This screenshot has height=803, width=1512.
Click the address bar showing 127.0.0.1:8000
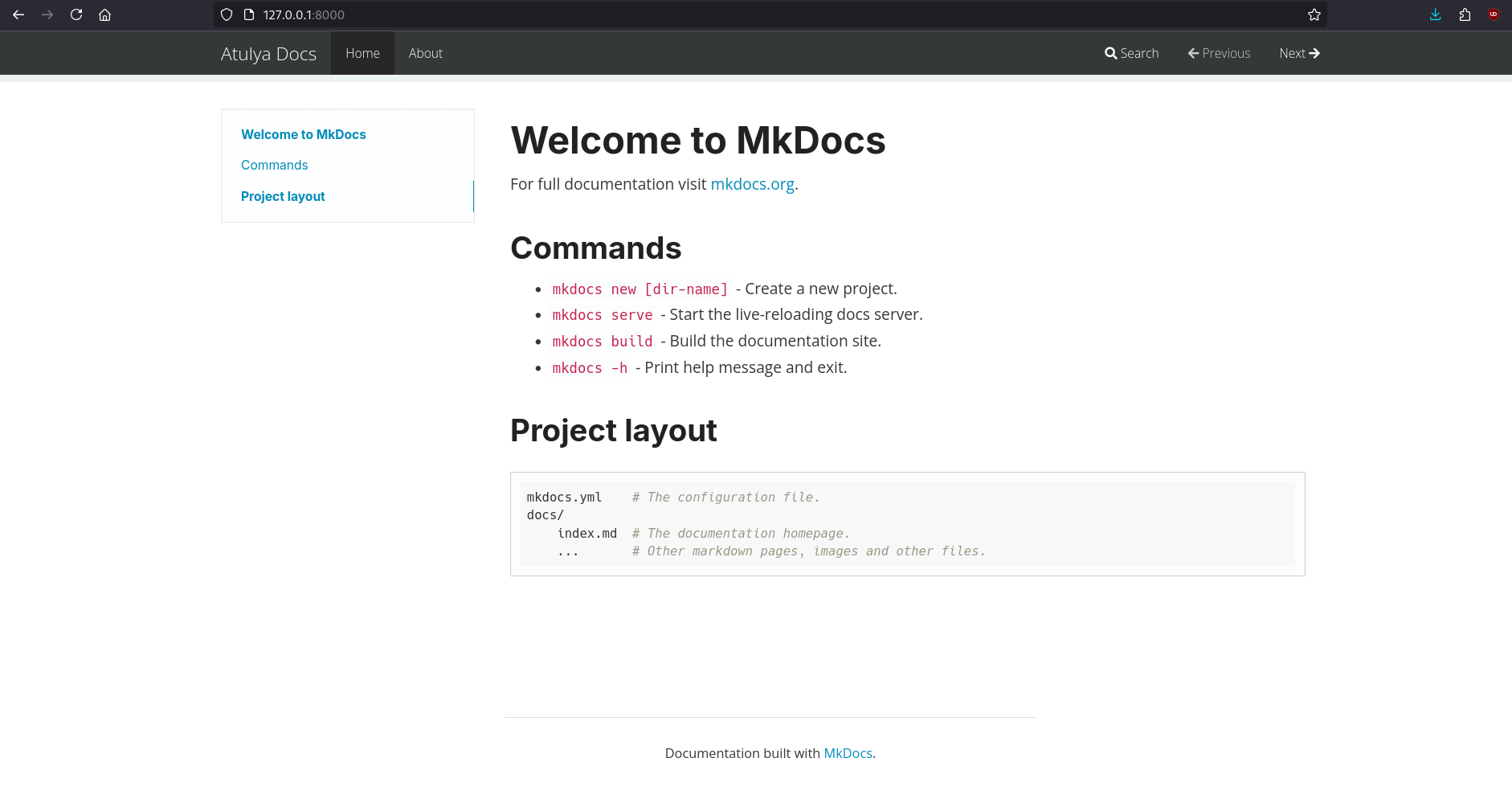pyautogui.click(x=770, y=14)
